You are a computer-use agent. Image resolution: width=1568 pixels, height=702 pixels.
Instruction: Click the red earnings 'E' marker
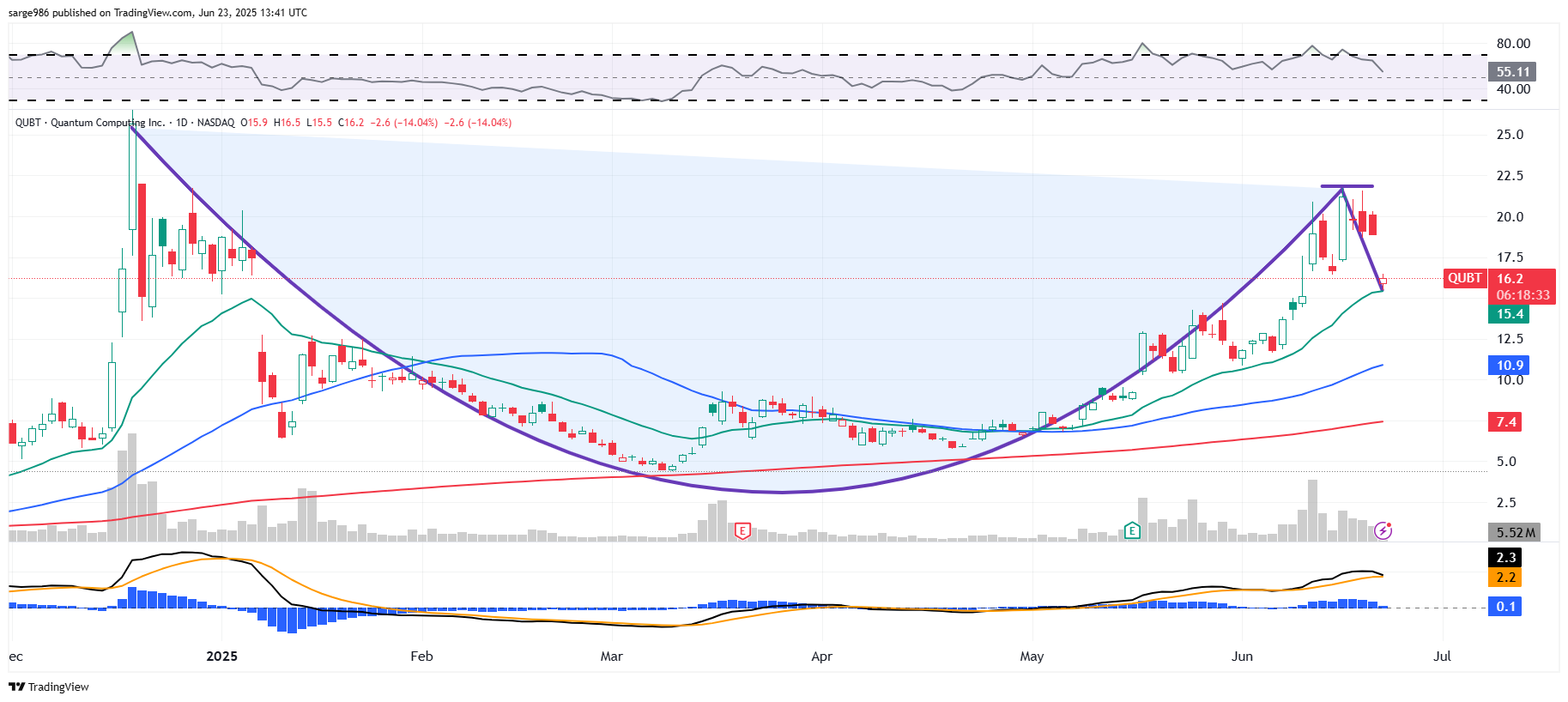tap(742, 531)
